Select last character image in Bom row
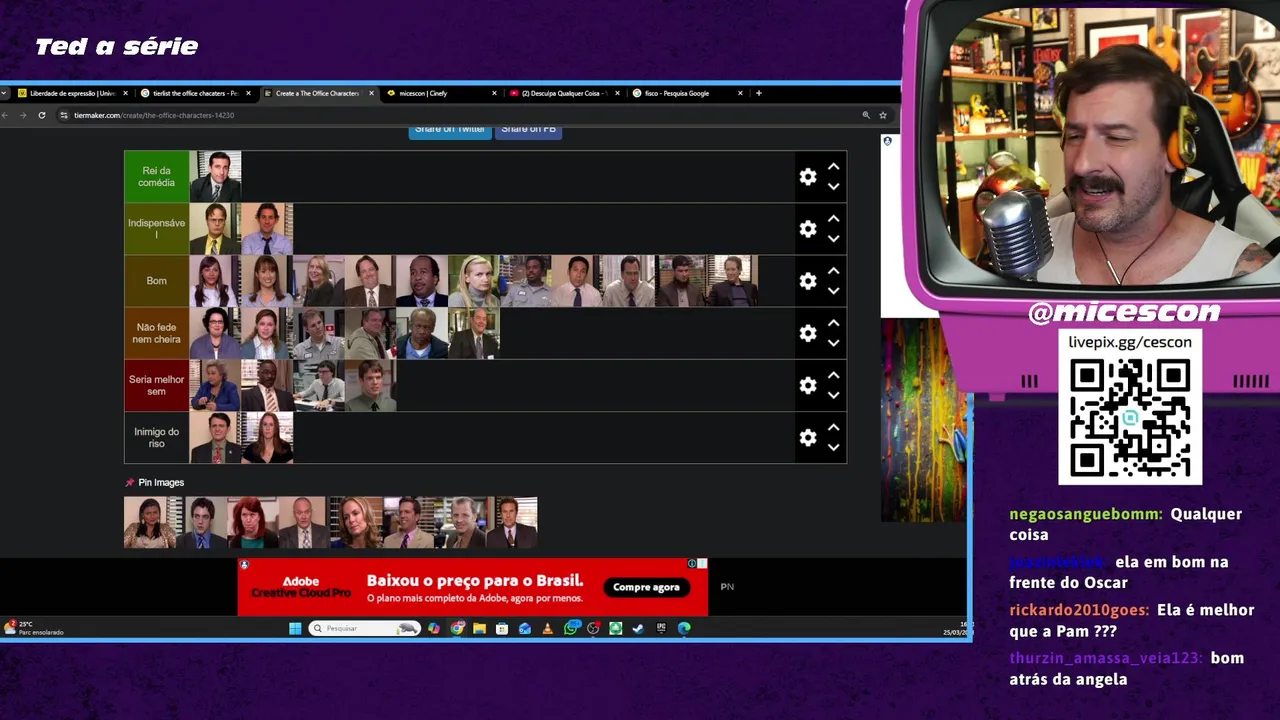Viewport: 1280px width, 720px height. tap(732, 281)
